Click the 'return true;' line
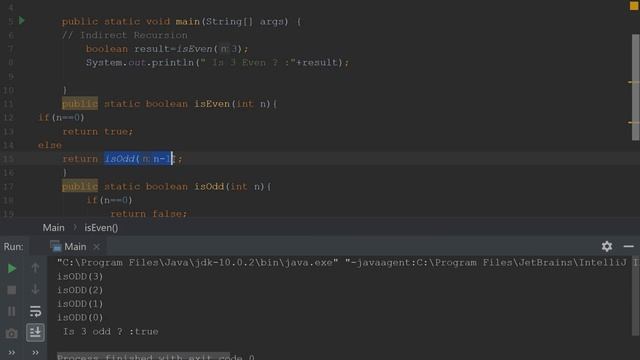640x360 pixels. tap(98, 131)
